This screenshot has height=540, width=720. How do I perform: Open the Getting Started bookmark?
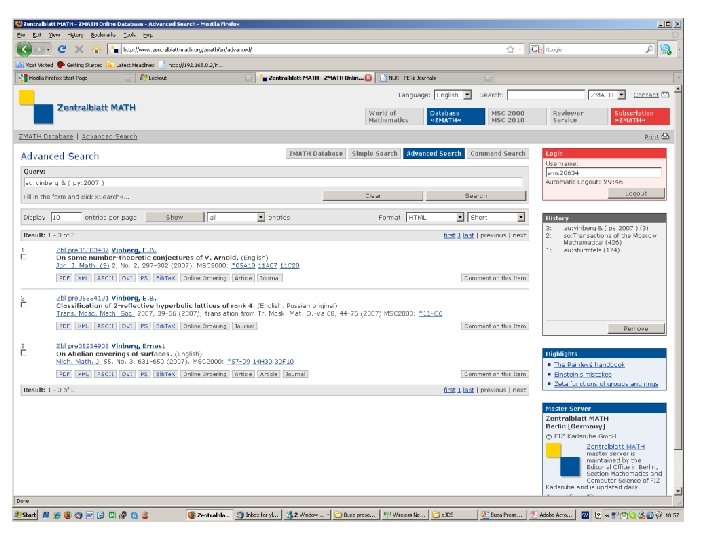(79, 65)
